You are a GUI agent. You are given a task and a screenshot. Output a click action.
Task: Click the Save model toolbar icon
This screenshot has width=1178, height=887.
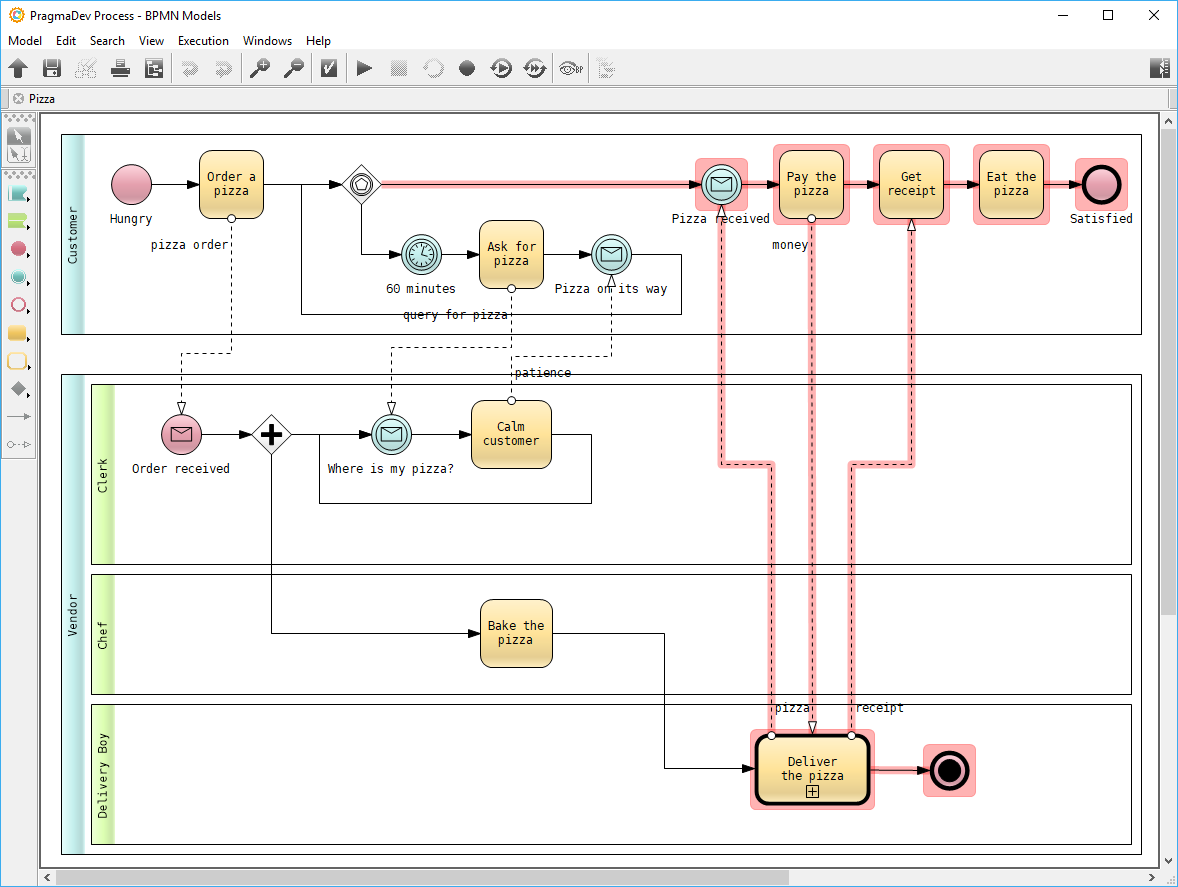(52, 68)
